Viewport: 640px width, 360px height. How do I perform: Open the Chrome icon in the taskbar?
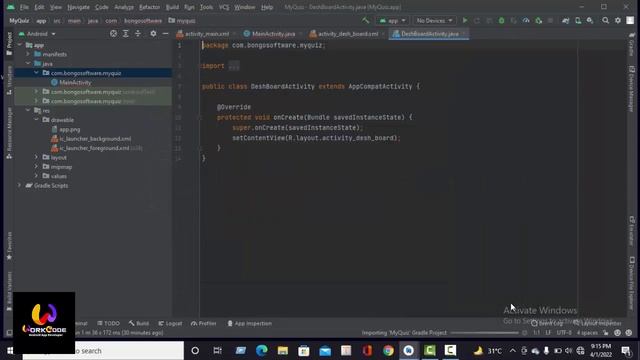388,351
